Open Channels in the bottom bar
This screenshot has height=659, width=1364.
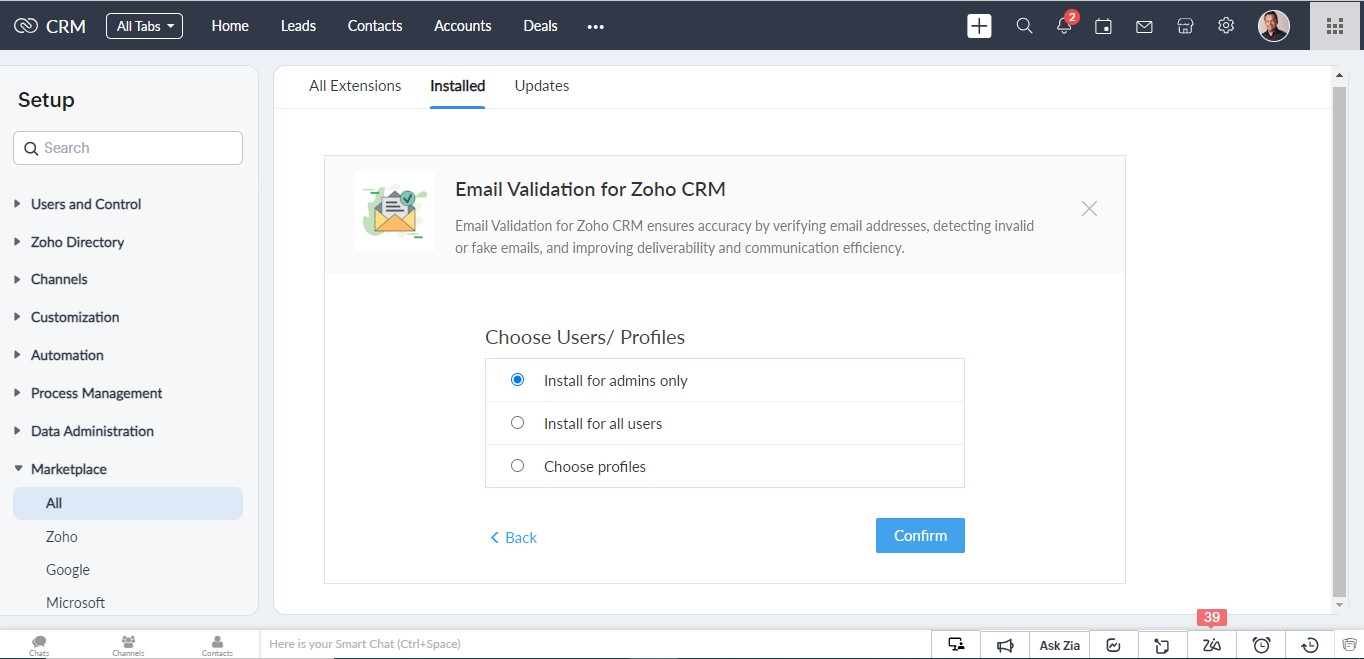pos(128,645)
